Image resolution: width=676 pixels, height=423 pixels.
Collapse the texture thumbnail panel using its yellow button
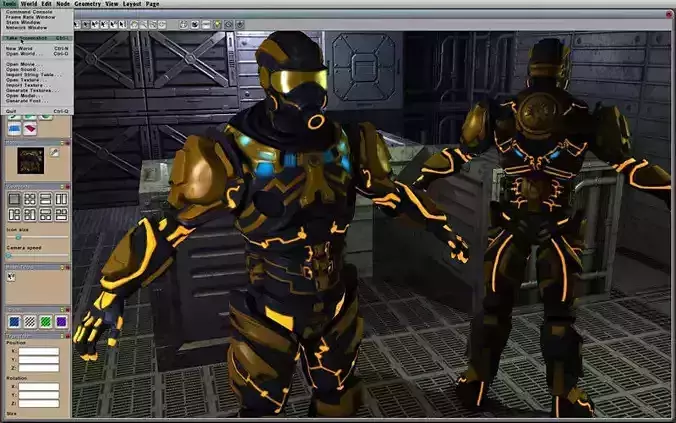click(62, 142)
